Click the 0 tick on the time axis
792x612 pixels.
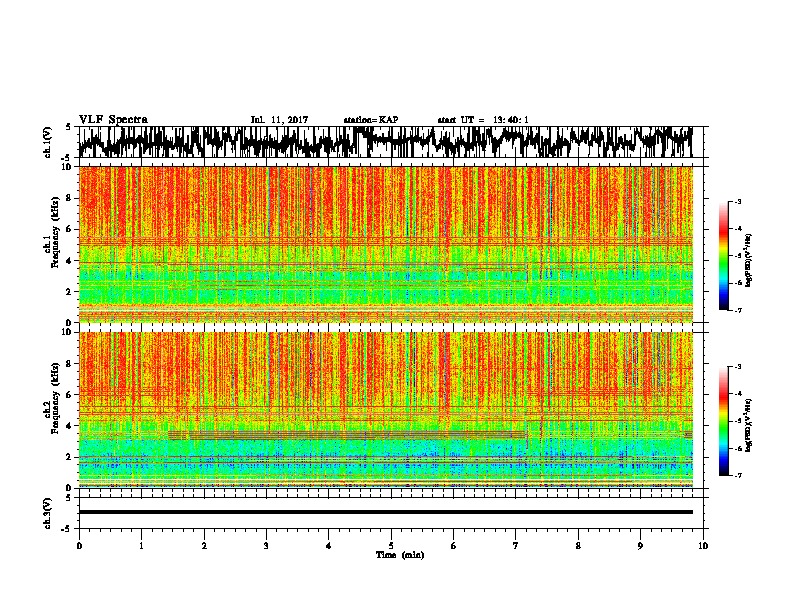click(79, 546)
